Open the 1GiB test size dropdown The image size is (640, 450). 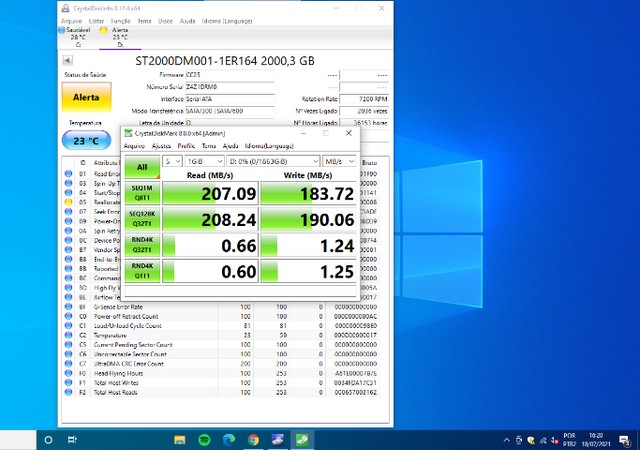coord(204,161)
